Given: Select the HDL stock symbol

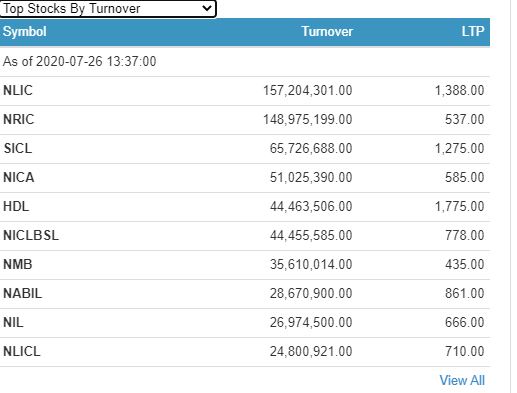Looking at the screenshot, I should tap(16, 206).
